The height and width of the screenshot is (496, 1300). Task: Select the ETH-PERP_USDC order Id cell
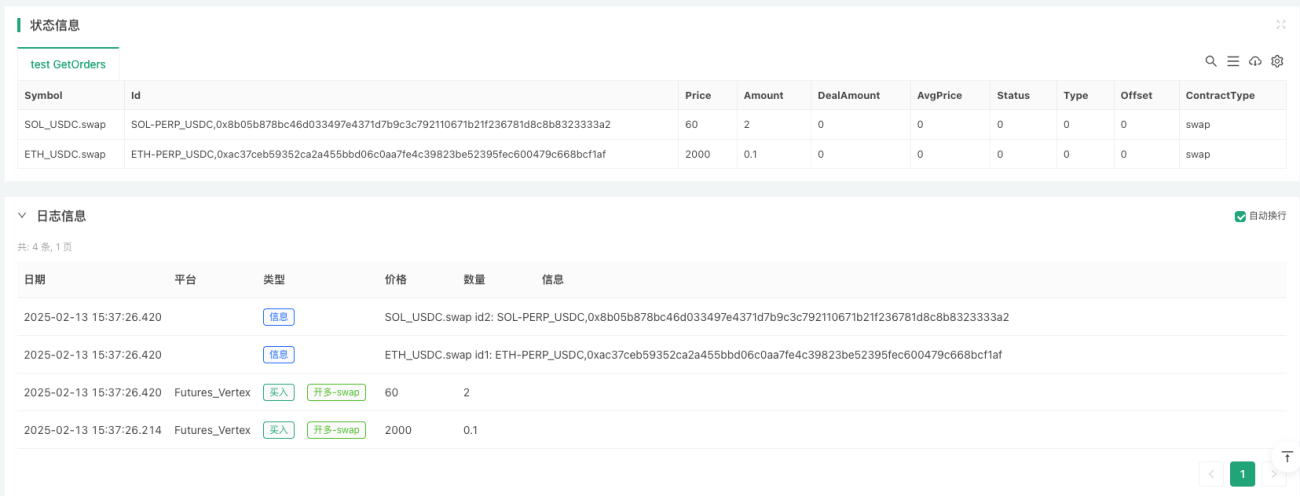(369, 155)
